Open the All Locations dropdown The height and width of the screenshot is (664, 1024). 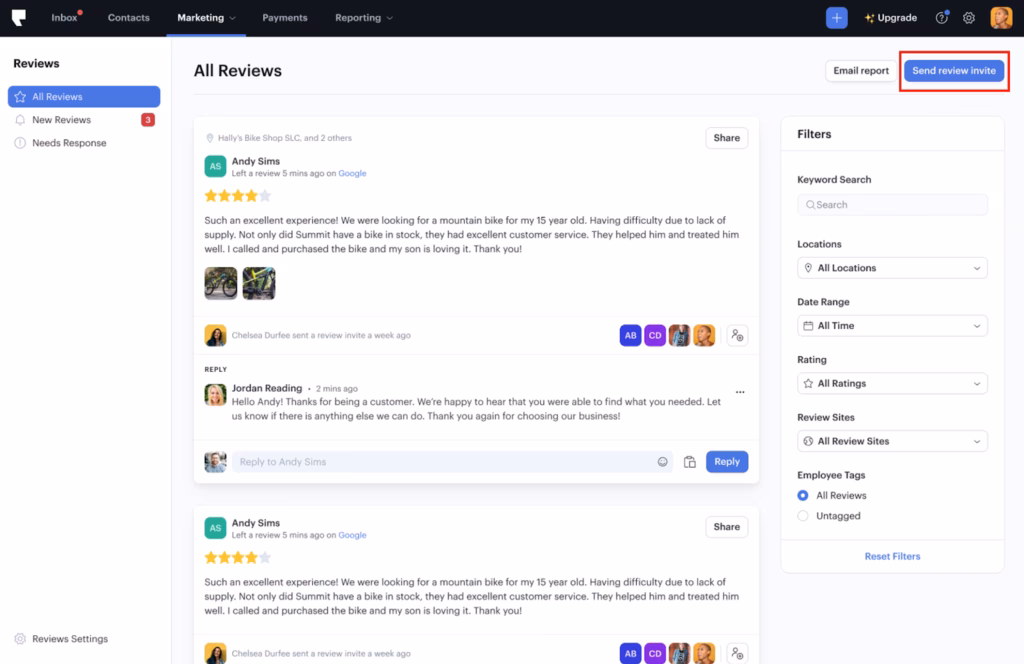point(892,268)
